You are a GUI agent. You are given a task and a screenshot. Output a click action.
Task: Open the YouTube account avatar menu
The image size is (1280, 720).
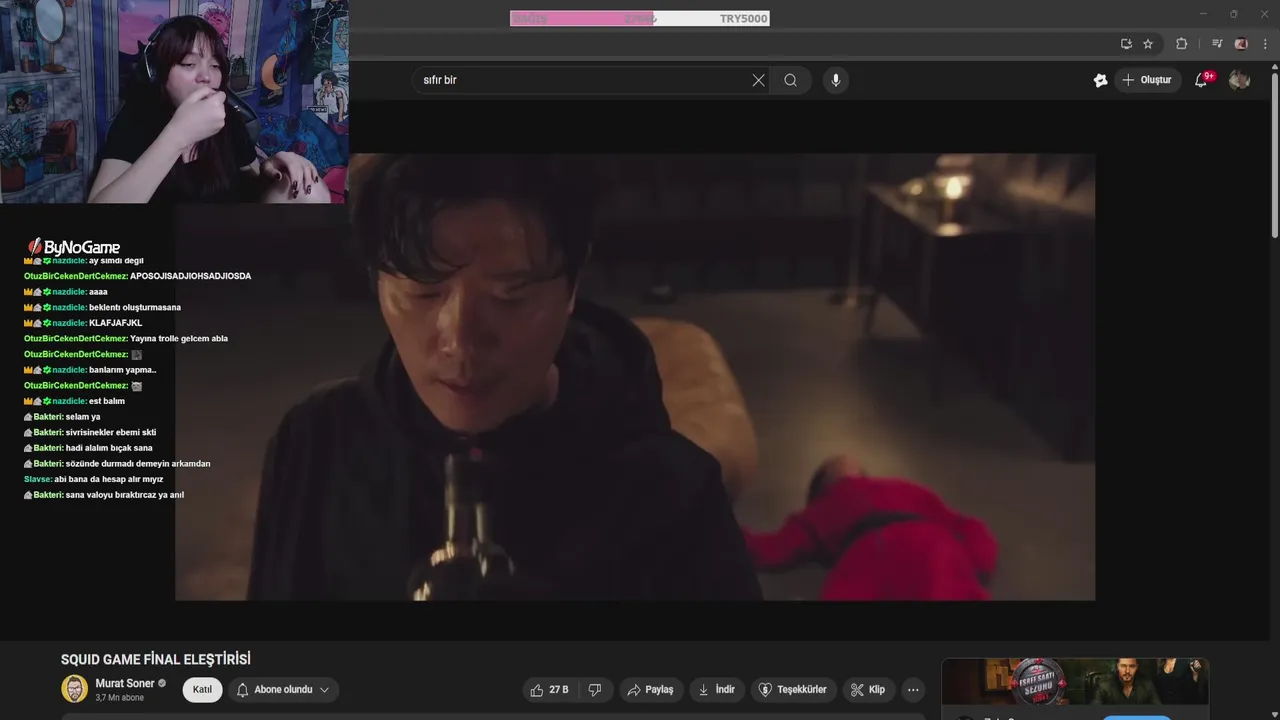tap(1239, 80)
